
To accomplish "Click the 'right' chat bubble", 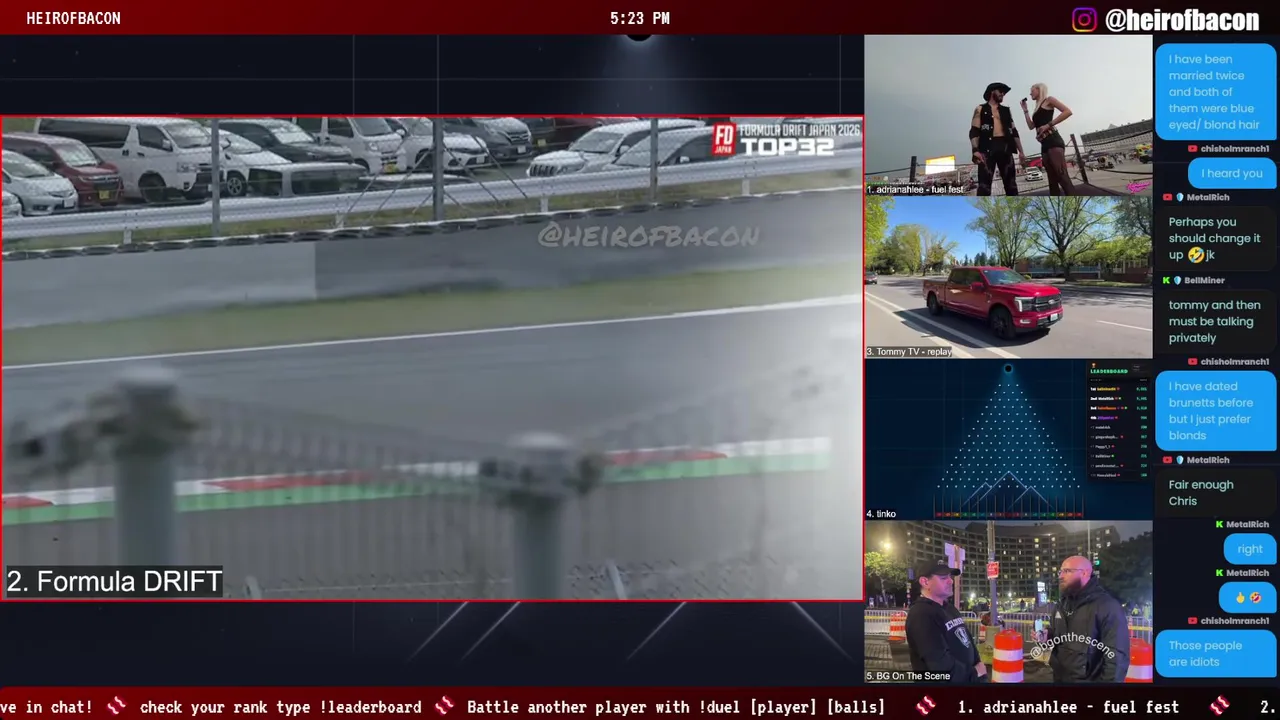I will click(x=1250, y=548).
